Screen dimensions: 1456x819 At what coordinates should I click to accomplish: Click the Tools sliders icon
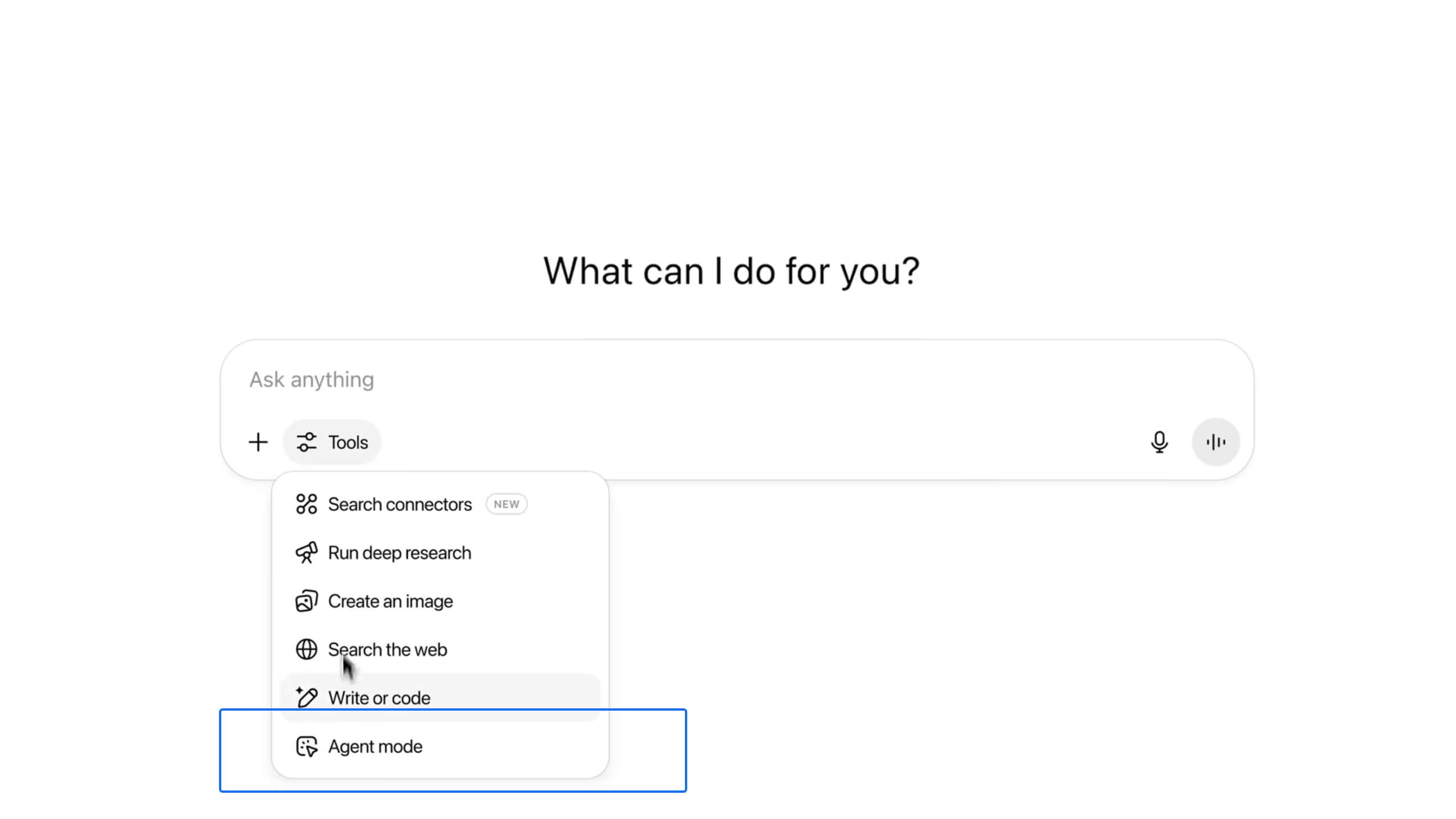click(x=306, y=442)
